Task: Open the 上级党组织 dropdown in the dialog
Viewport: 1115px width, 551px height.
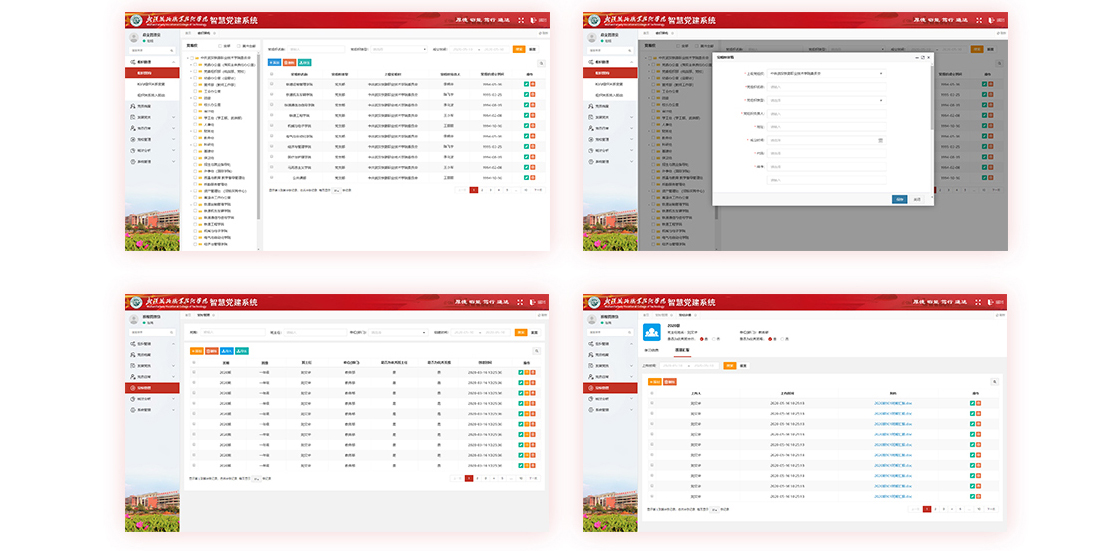Action: click(824, 73)
